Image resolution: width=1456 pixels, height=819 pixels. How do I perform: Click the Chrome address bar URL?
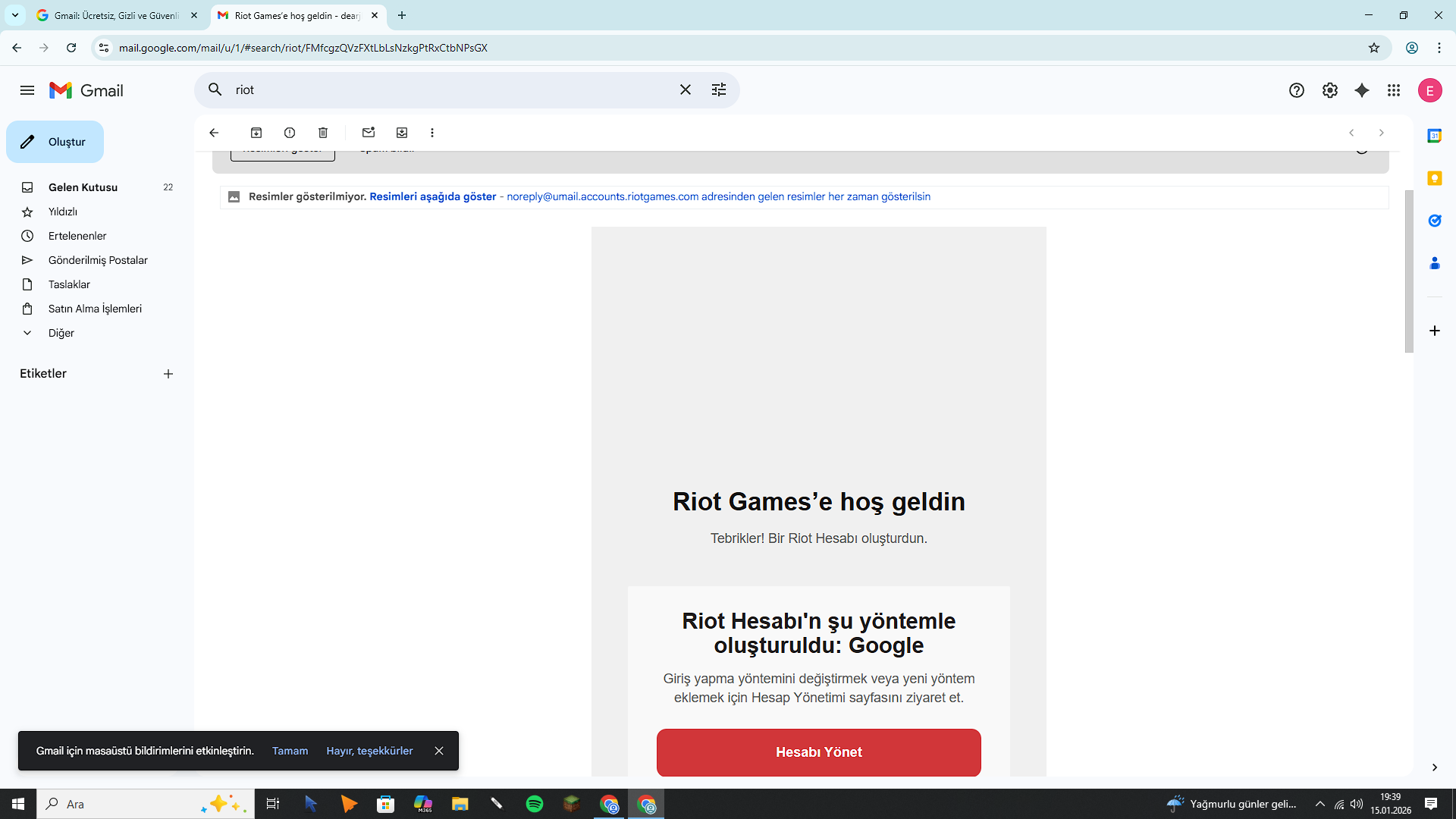(303, 48)
